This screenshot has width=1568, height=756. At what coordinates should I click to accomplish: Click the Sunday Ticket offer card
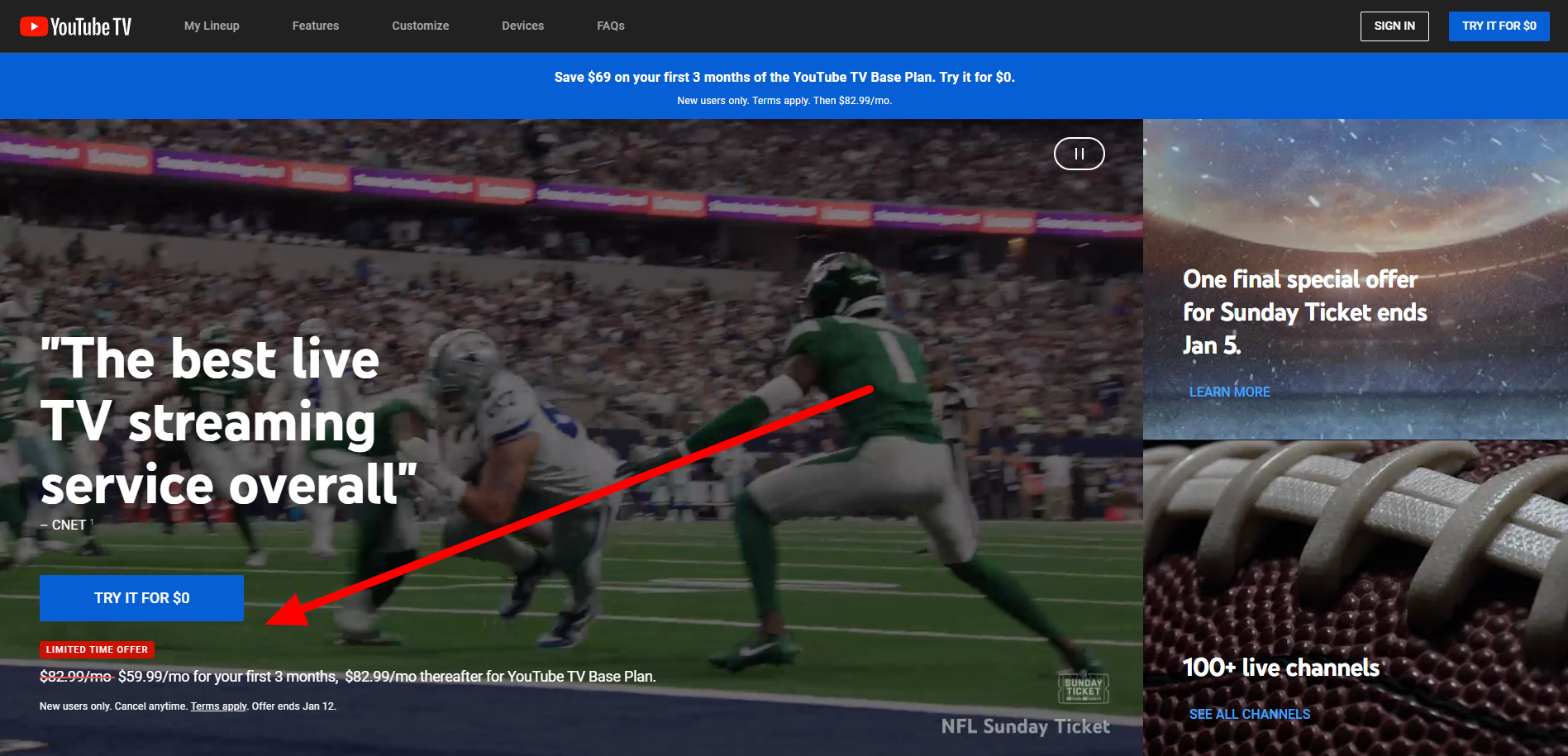click(1356, 279)
